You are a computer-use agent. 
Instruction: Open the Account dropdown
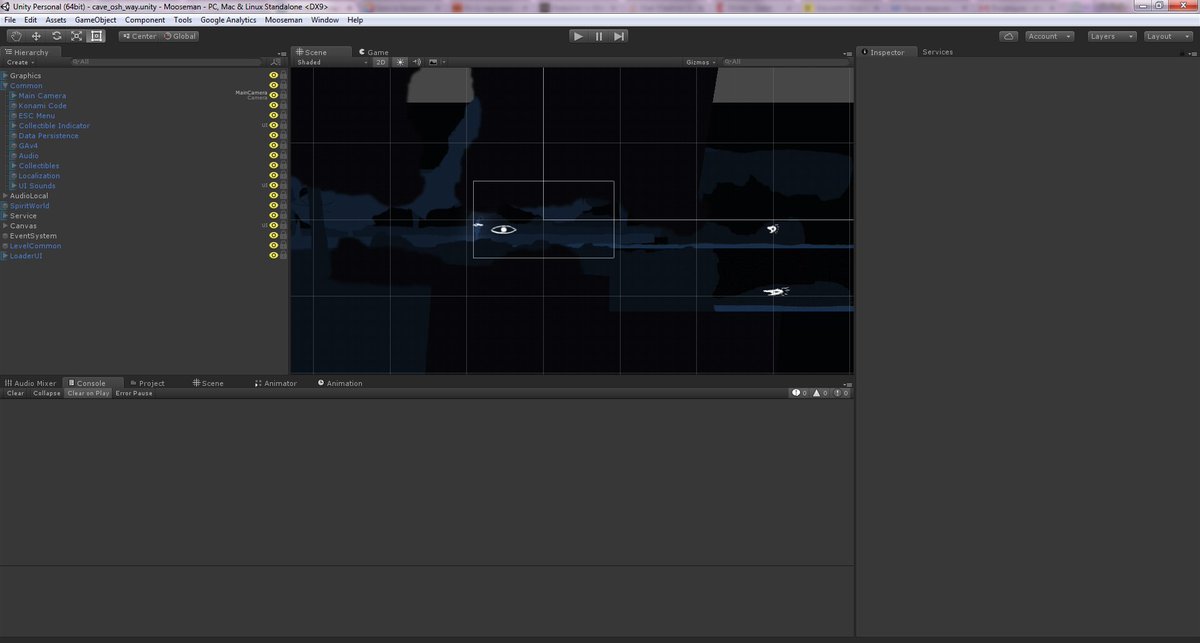pos(1050,36)
